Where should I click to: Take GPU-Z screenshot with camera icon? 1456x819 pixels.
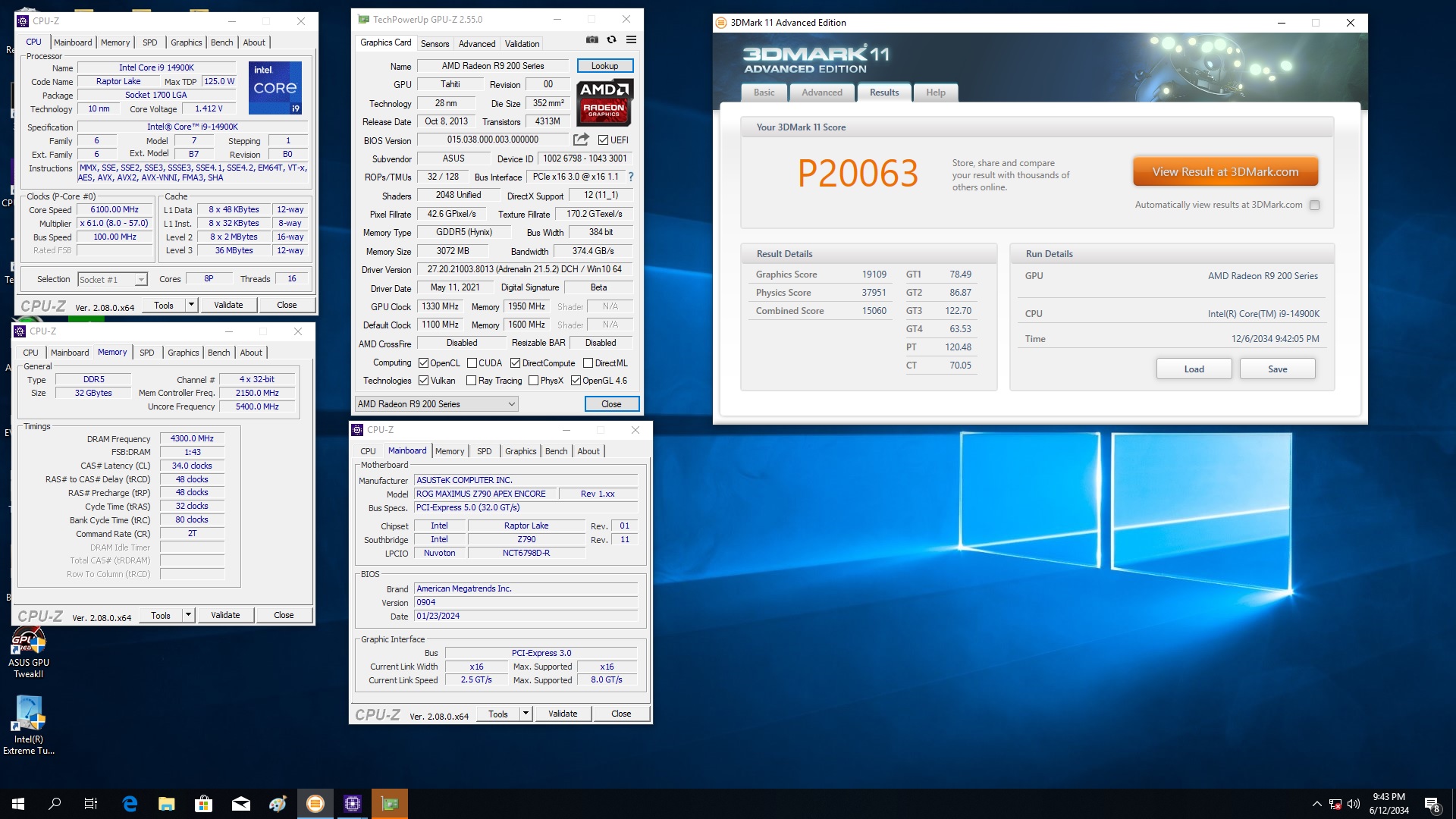tap(592, 40)
